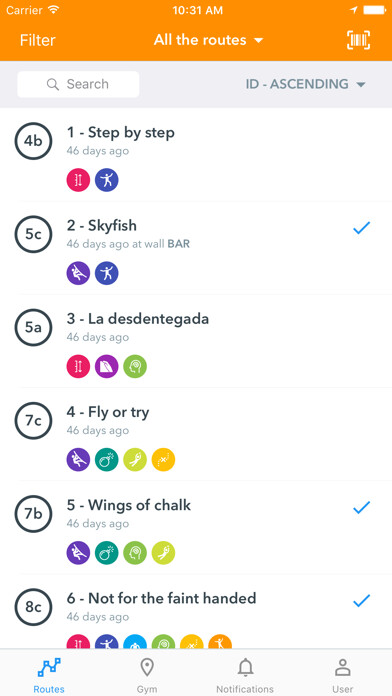The image size is (392, 696).
Task: Open the All the routes dropdown
Action: pyautogui.click(x=209, y=40)
